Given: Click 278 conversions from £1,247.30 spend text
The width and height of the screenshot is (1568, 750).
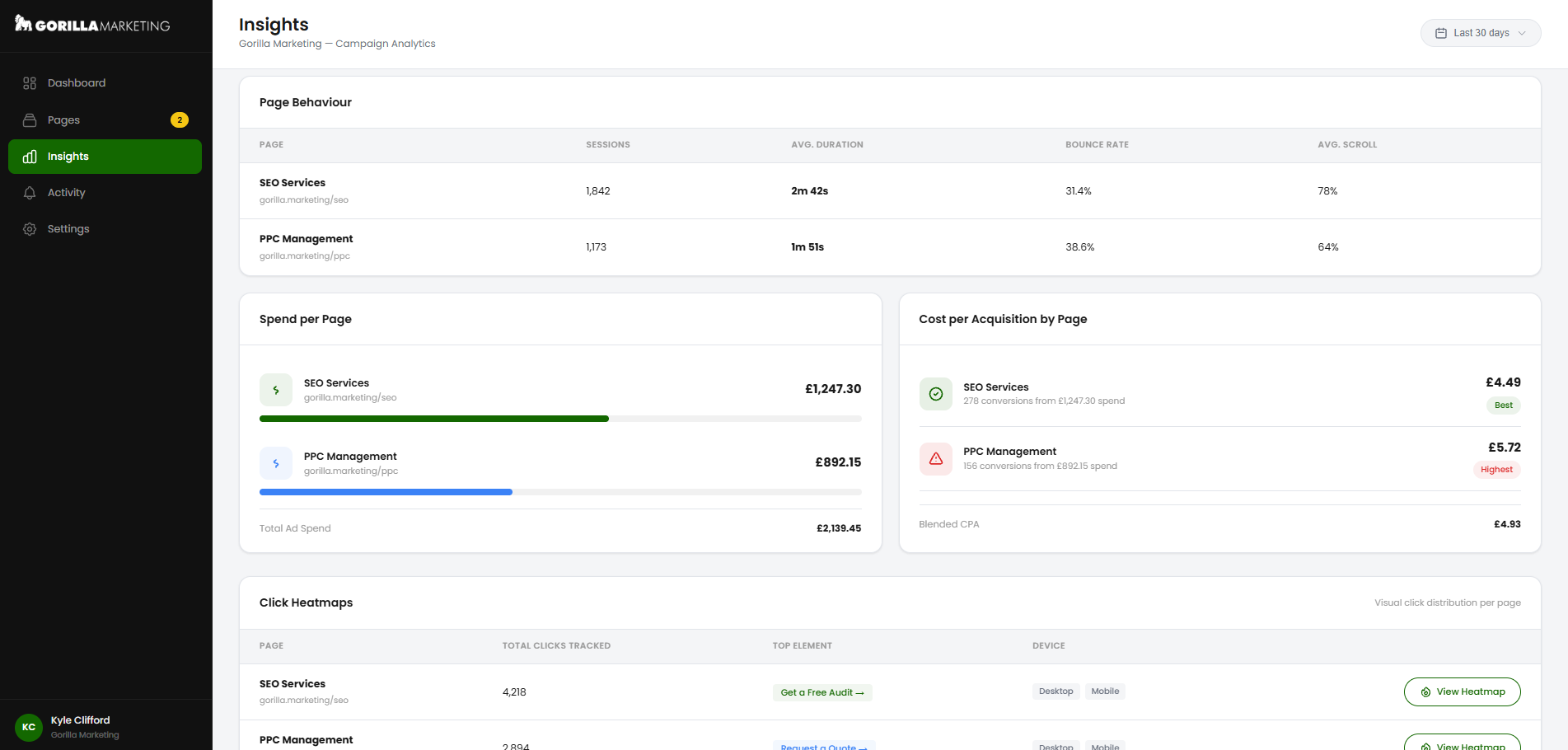Looking at the screenshot, I should (x=1044, y=401).
